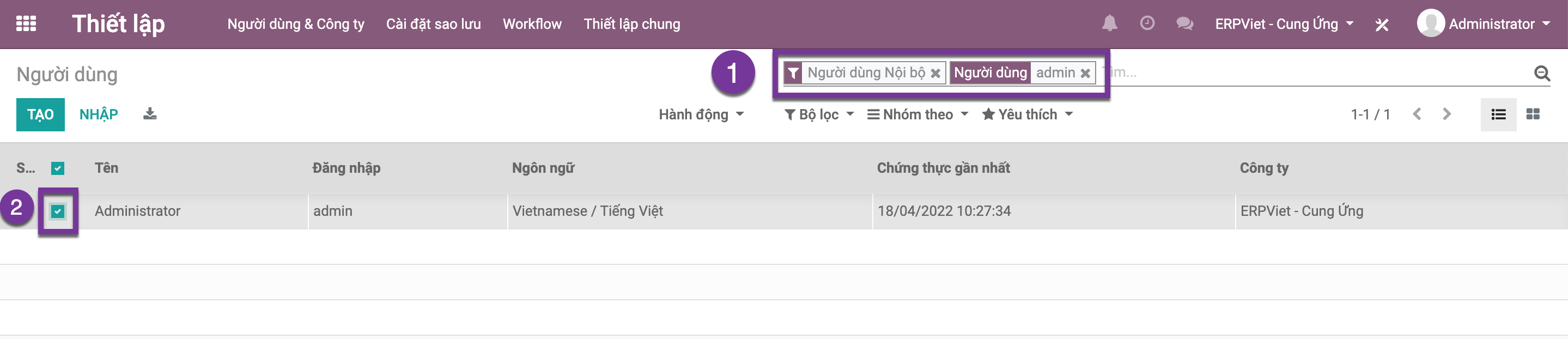
Task: Remove the Người dùng Nội bộ filter
Action: 935,74
